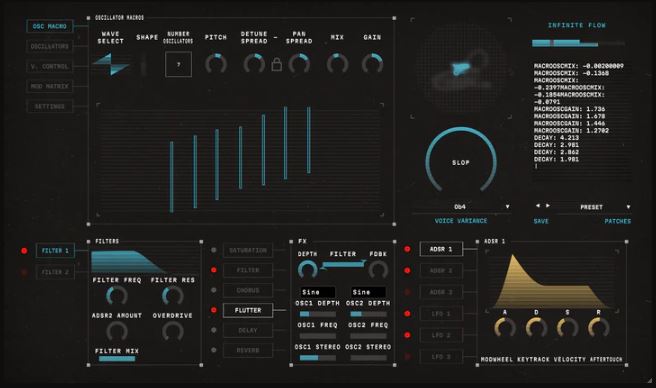Click the Filter Mix slider
The height and width of the screenshot is (388, 656).
coord(117,359)
